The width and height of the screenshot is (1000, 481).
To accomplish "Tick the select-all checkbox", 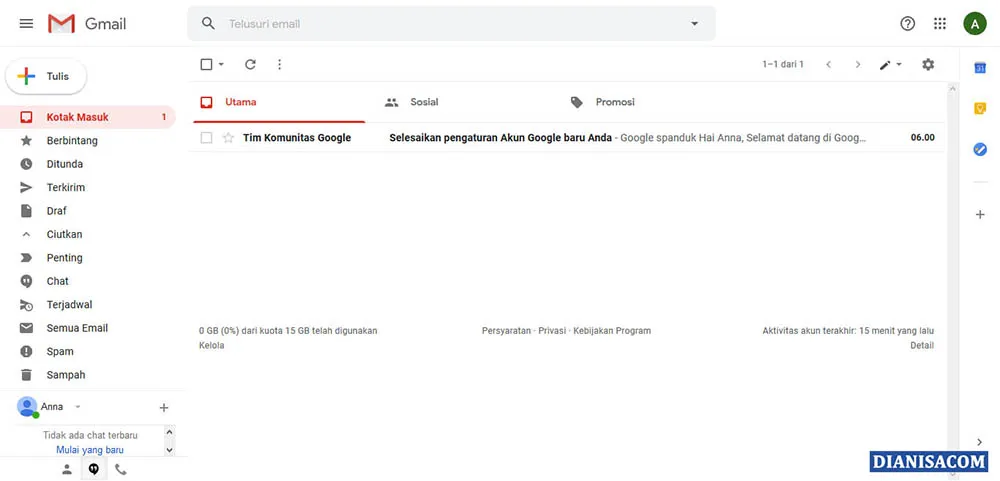I will coord(206,64).
